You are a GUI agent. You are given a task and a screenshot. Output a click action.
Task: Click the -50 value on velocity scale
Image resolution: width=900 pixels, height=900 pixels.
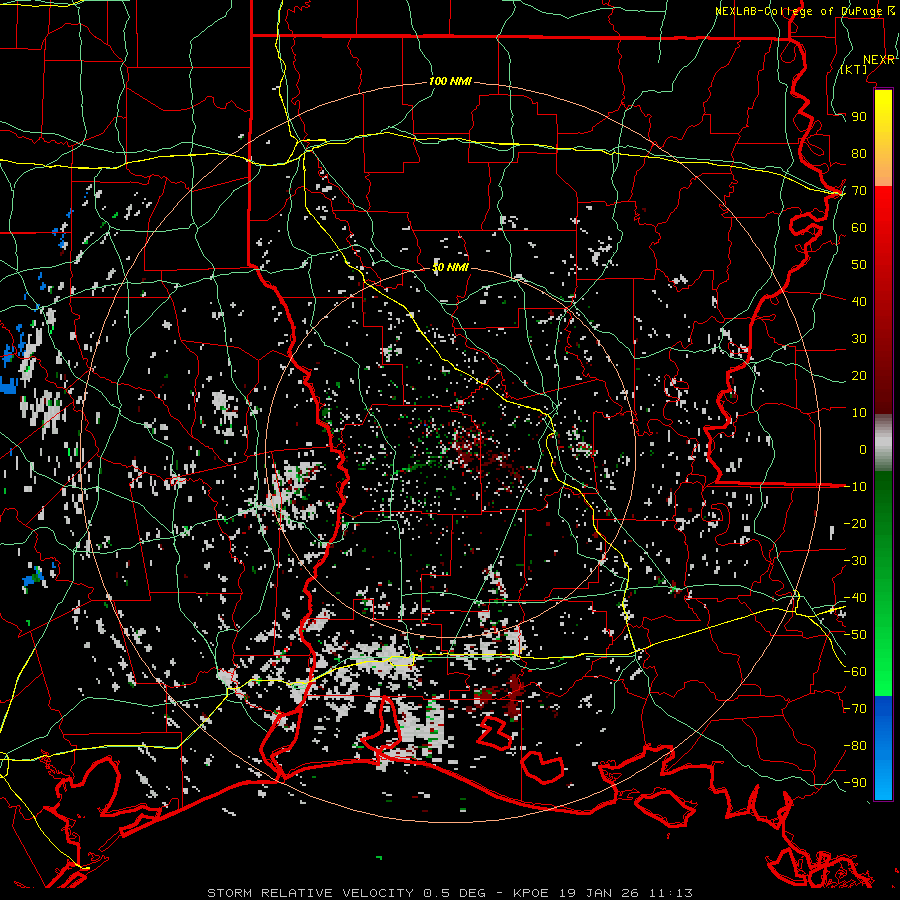(855, 635)
